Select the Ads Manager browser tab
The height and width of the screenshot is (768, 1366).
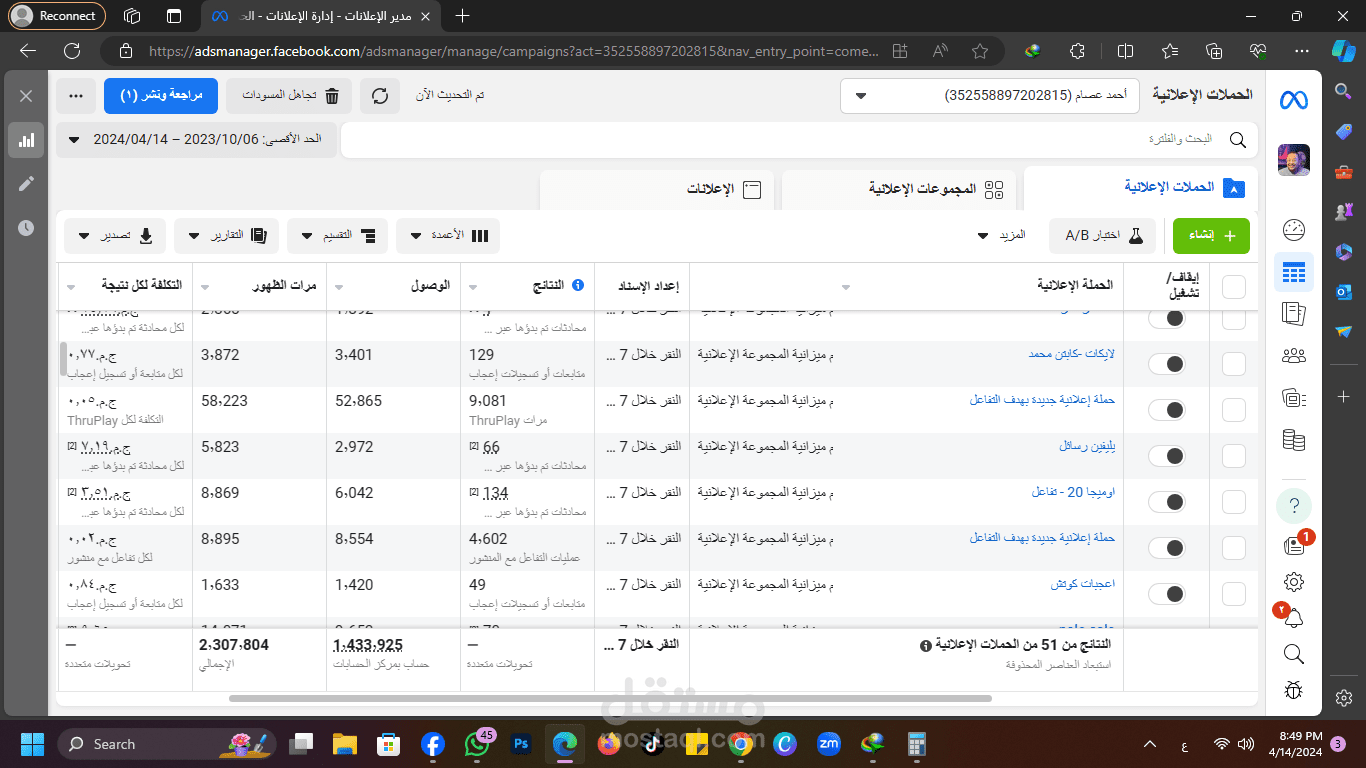click(321, 16)
